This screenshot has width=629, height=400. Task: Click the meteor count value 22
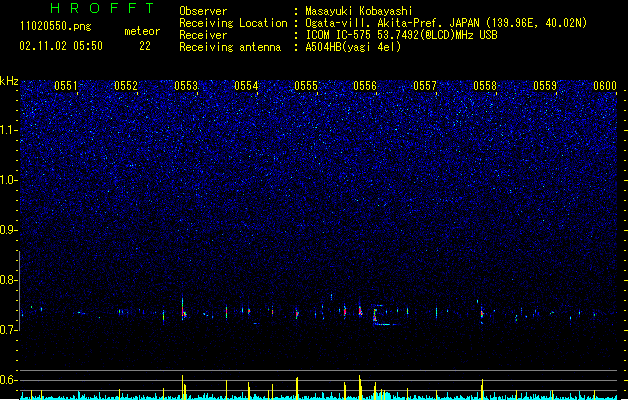click(145, 46)
